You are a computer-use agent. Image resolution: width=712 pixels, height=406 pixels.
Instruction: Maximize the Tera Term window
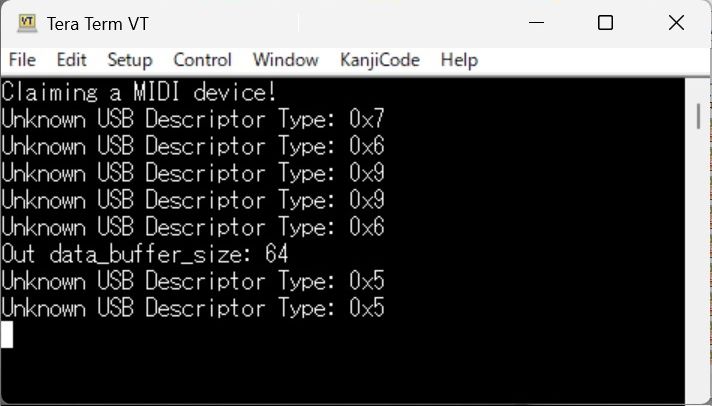point(605,22)
